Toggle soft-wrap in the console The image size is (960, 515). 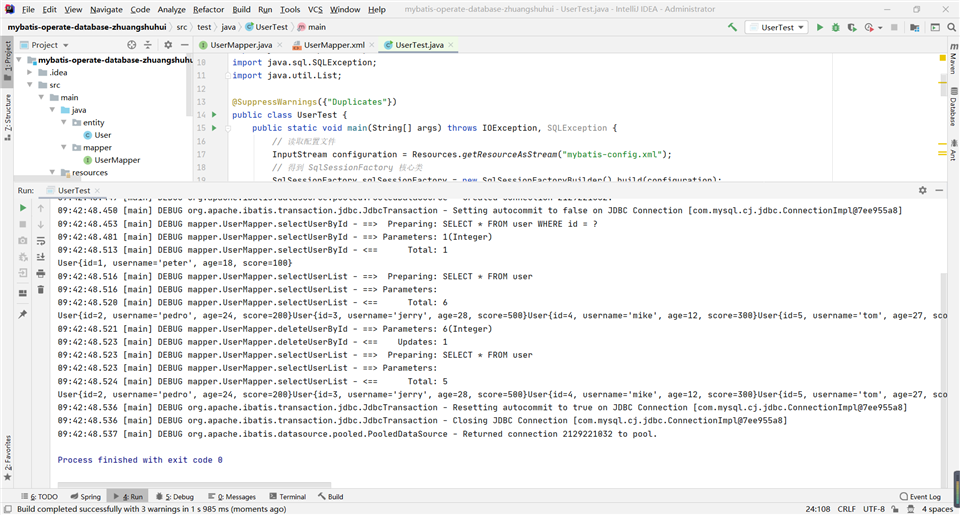click(x=40, y=241)
